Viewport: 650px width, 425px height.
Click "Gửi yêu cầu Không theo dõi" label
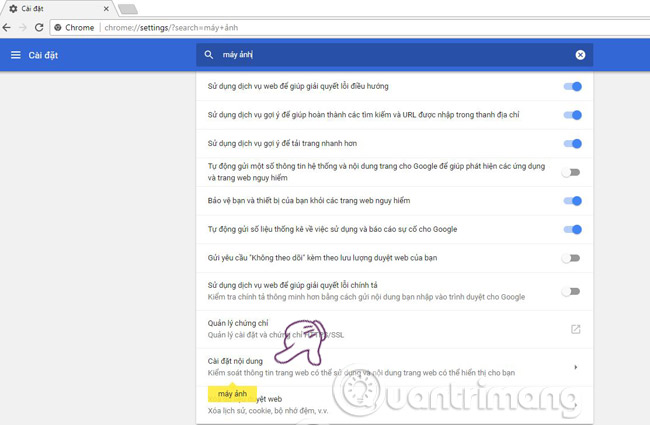pyautogui.click(x=322, y=258)
